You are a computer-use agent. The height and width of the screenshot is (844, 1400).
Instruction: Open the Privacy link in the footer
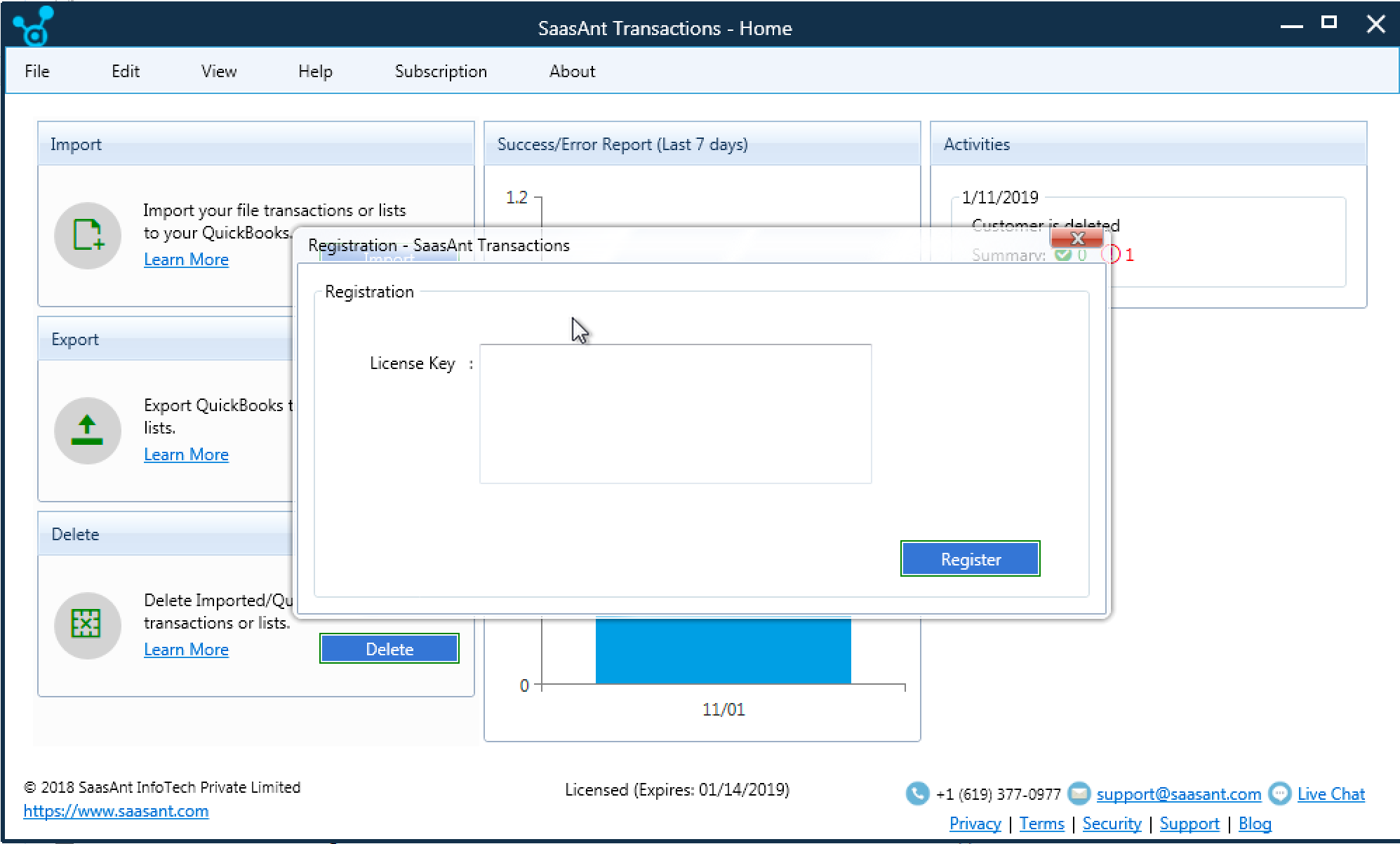click(975, 824)
